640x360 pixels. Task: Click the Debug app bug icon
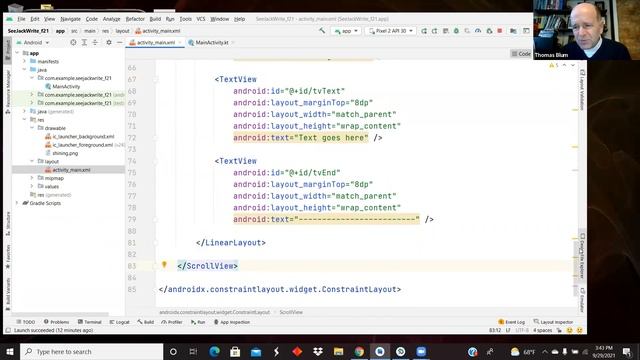(456, 31)
